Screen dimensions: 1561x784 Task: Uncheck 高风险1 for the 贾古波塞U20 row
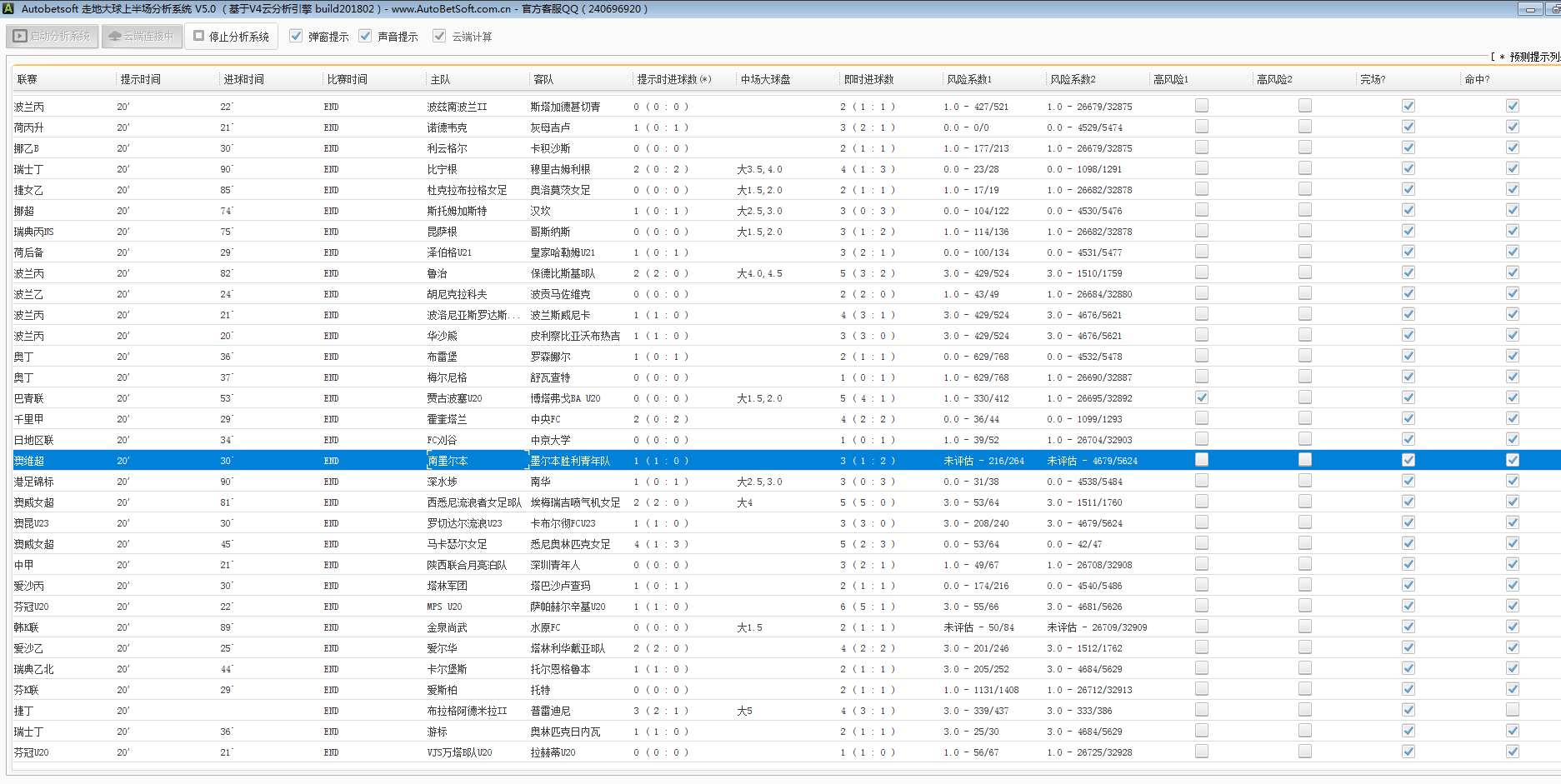pos(1201,397)
